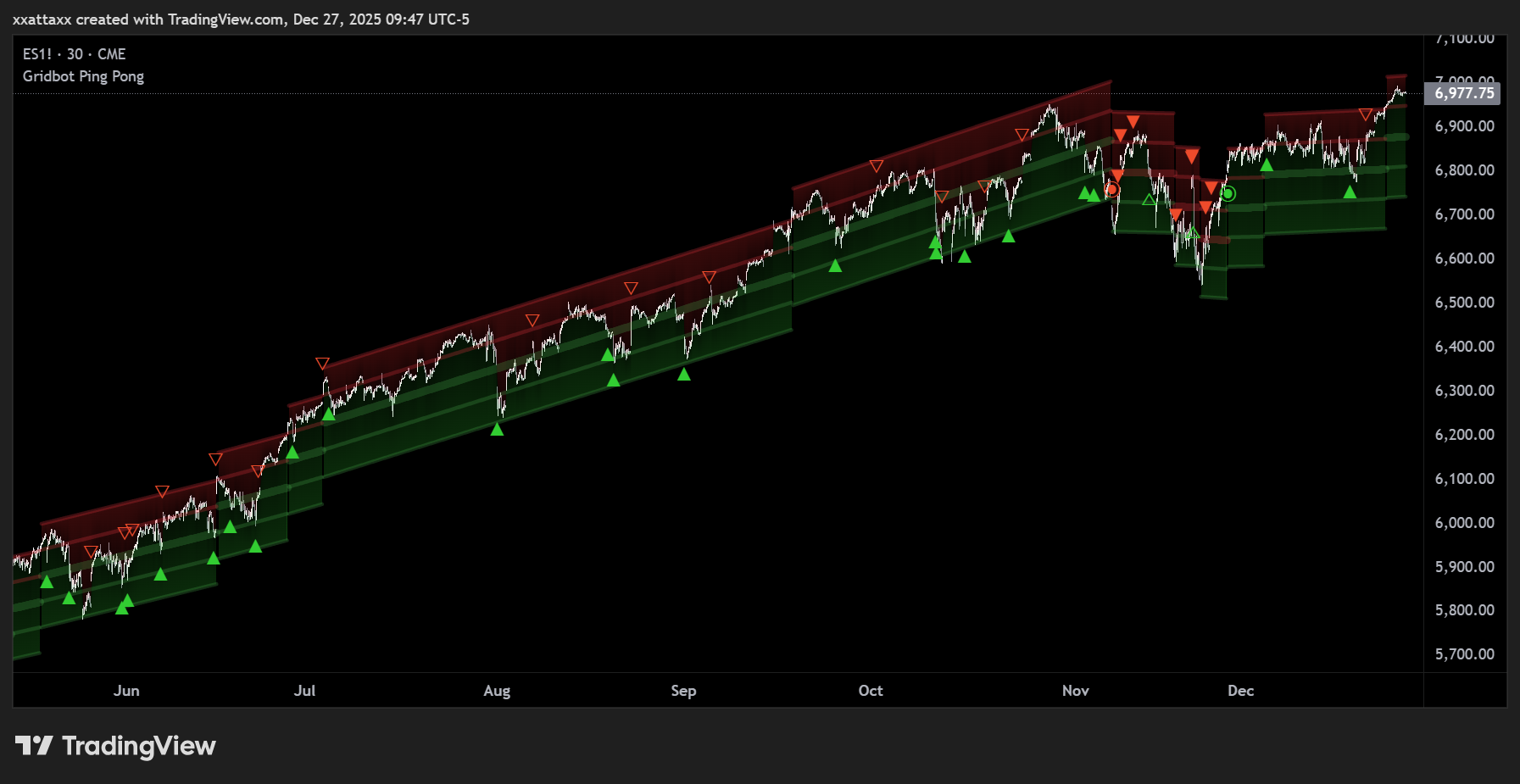The height and width of the screenshot is (784, 1520).
Task: Click the ES1! · 30 · CME symbol title
Action: (74, 54)
